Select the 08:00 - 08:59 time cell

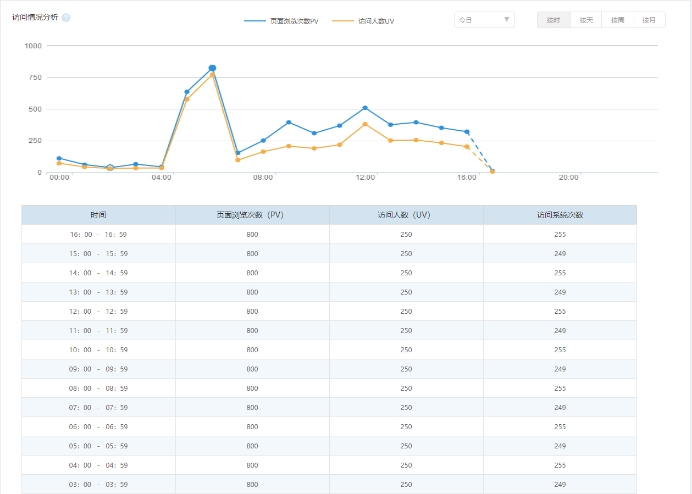[x=98, y=388]
